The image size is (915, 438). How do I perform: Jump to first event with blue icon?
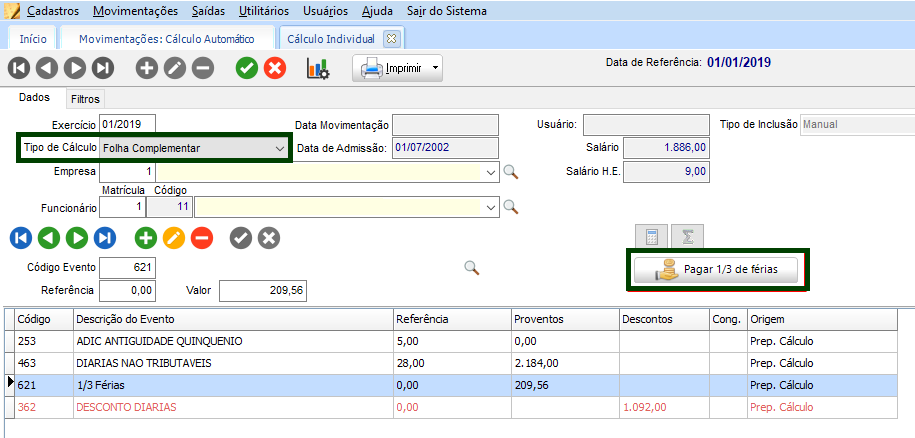21,238
